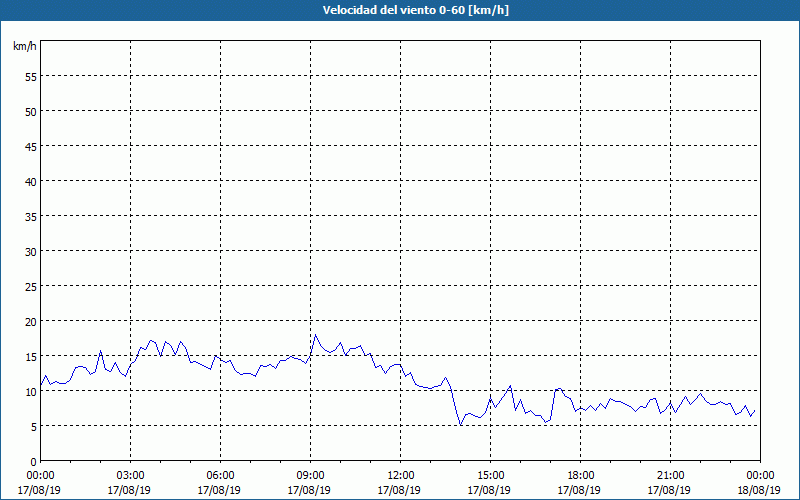Click the y-axis value 45
The image size is (800, 500).
click(x=31, y=147)
